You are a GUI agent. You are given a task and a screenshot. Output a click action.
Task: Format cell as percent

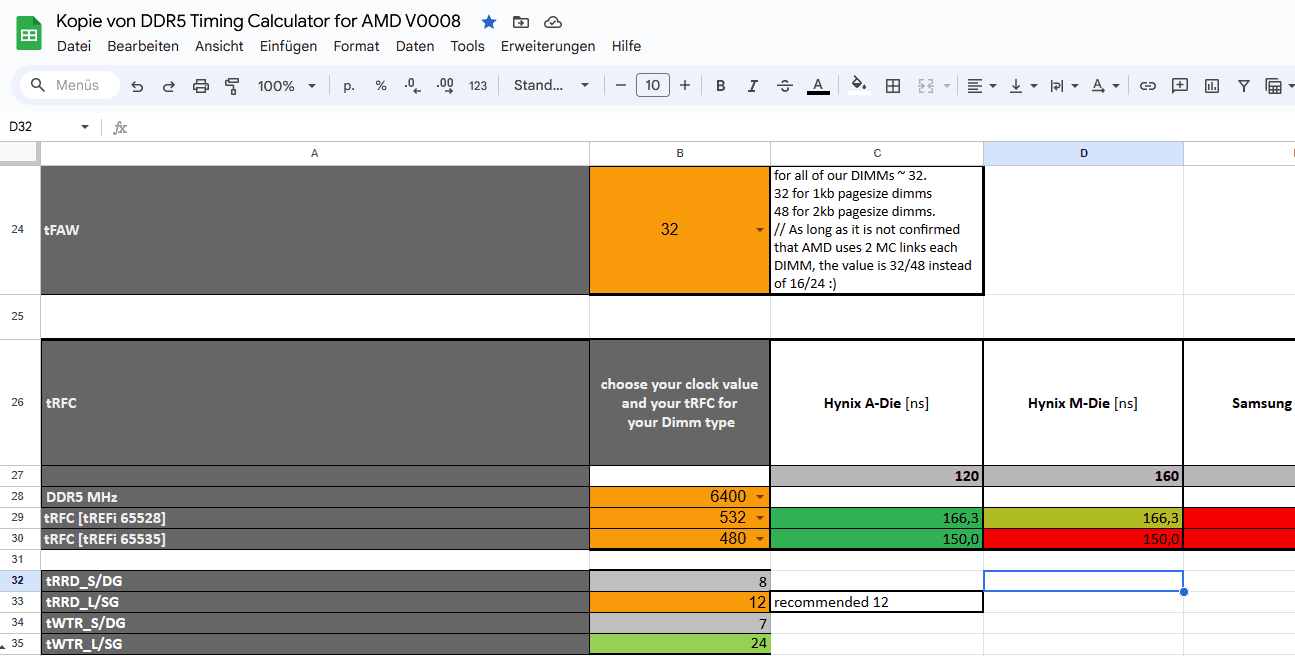click(381, 86)
